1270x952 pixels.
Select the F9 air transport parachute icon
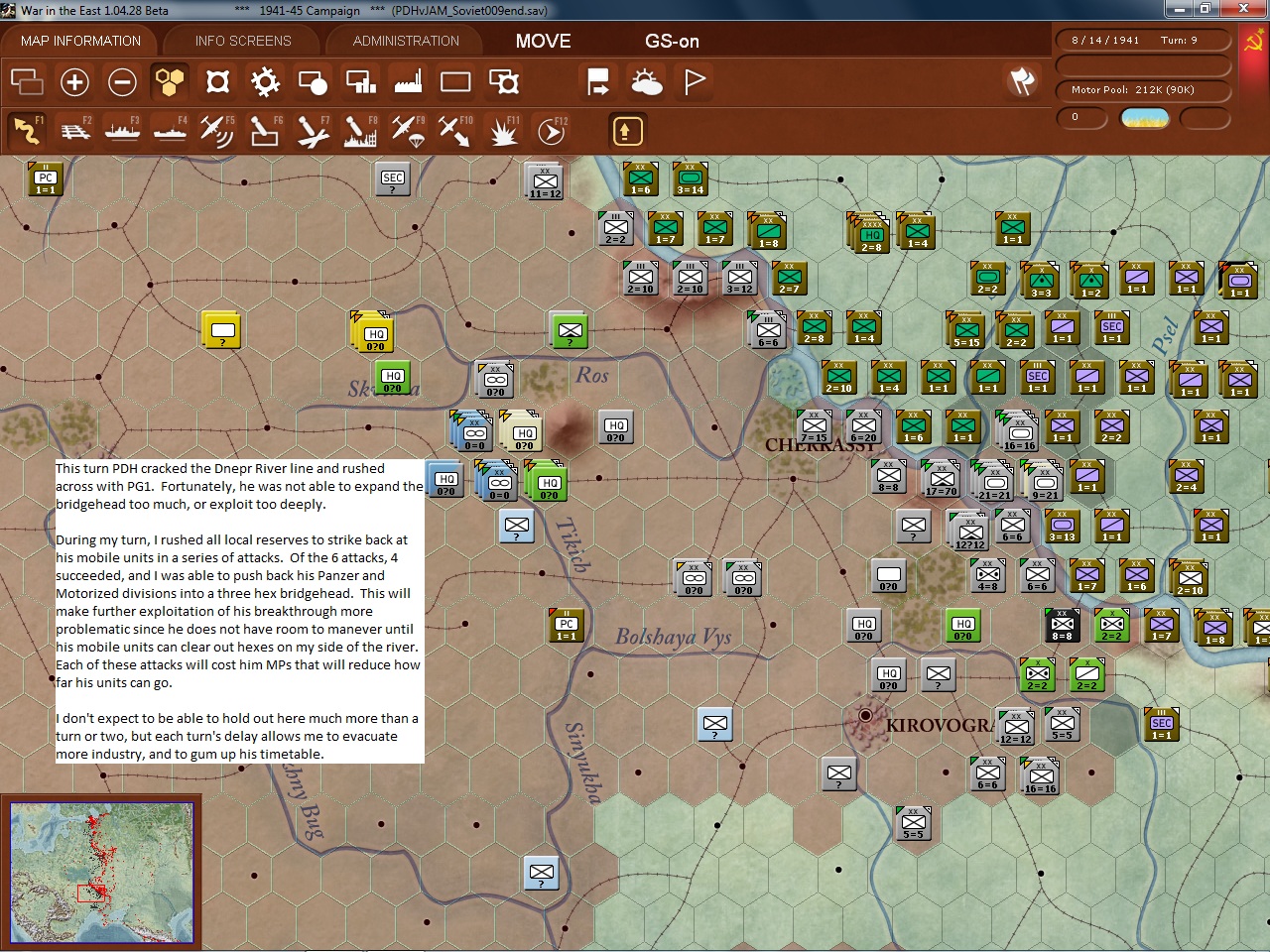point(408,131)
